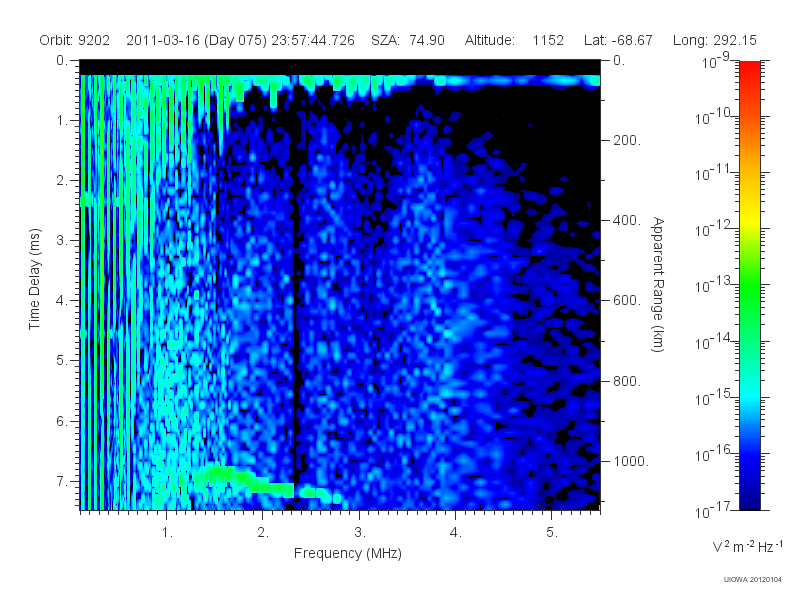Click the 'Lat: -68.67' value
The image size is (800, 600).
click(618, 40)
